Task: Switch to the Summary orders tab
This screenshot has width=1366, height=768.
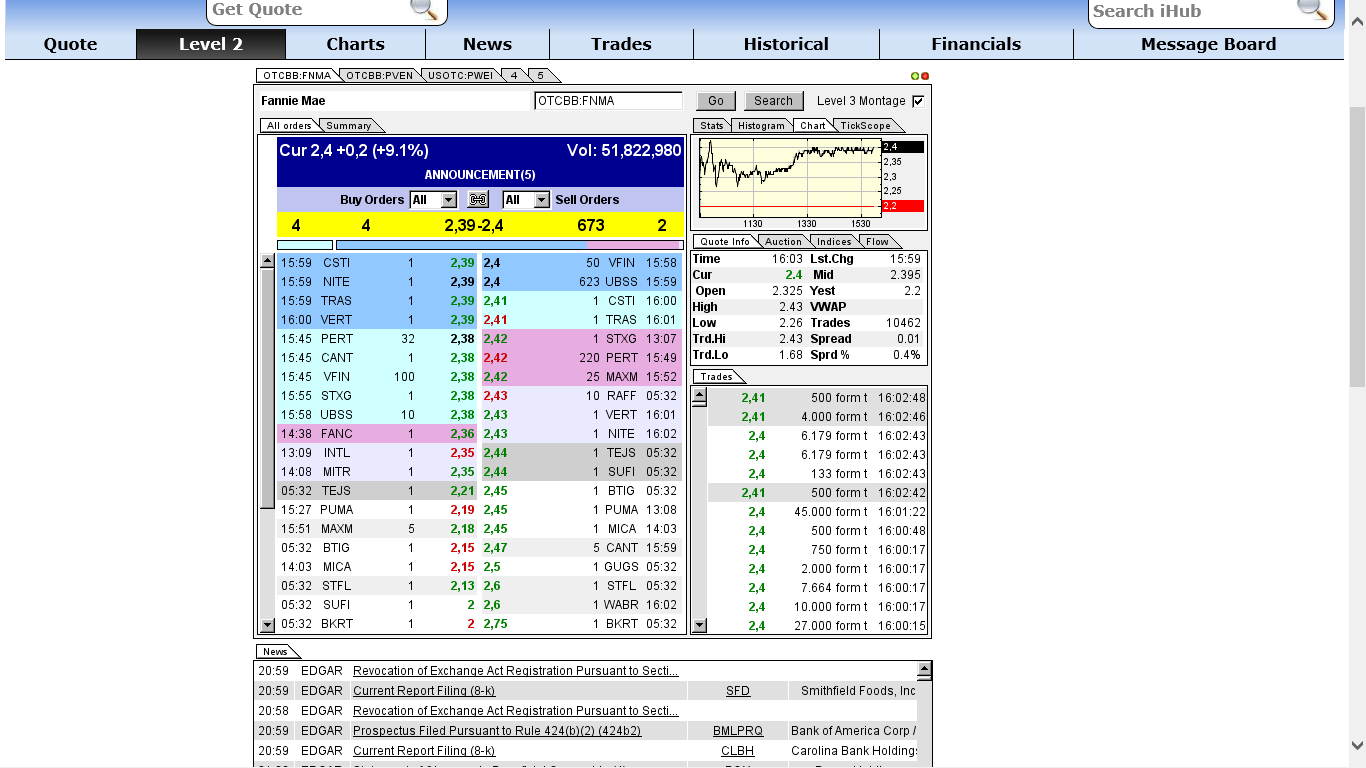Action: (x=348, y=126)
